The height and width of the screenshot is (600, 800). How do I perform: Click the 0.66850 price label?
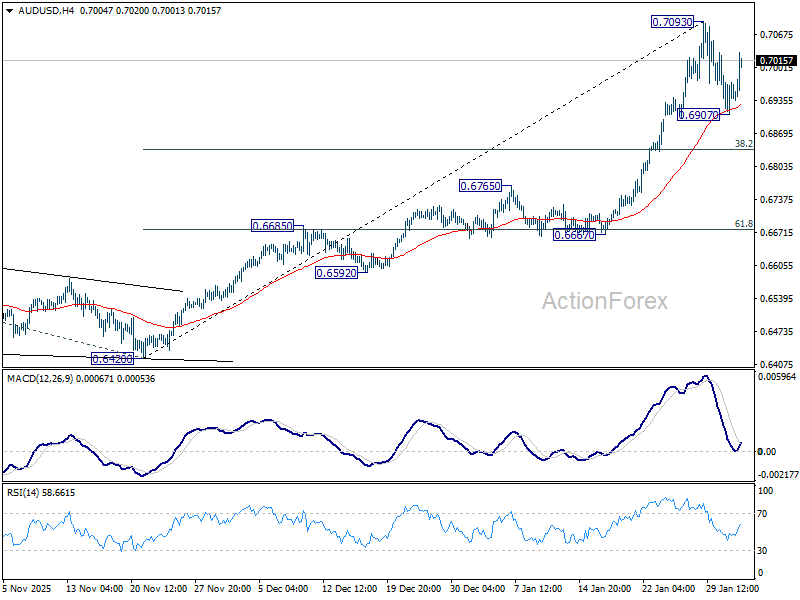tap(272, 226)
